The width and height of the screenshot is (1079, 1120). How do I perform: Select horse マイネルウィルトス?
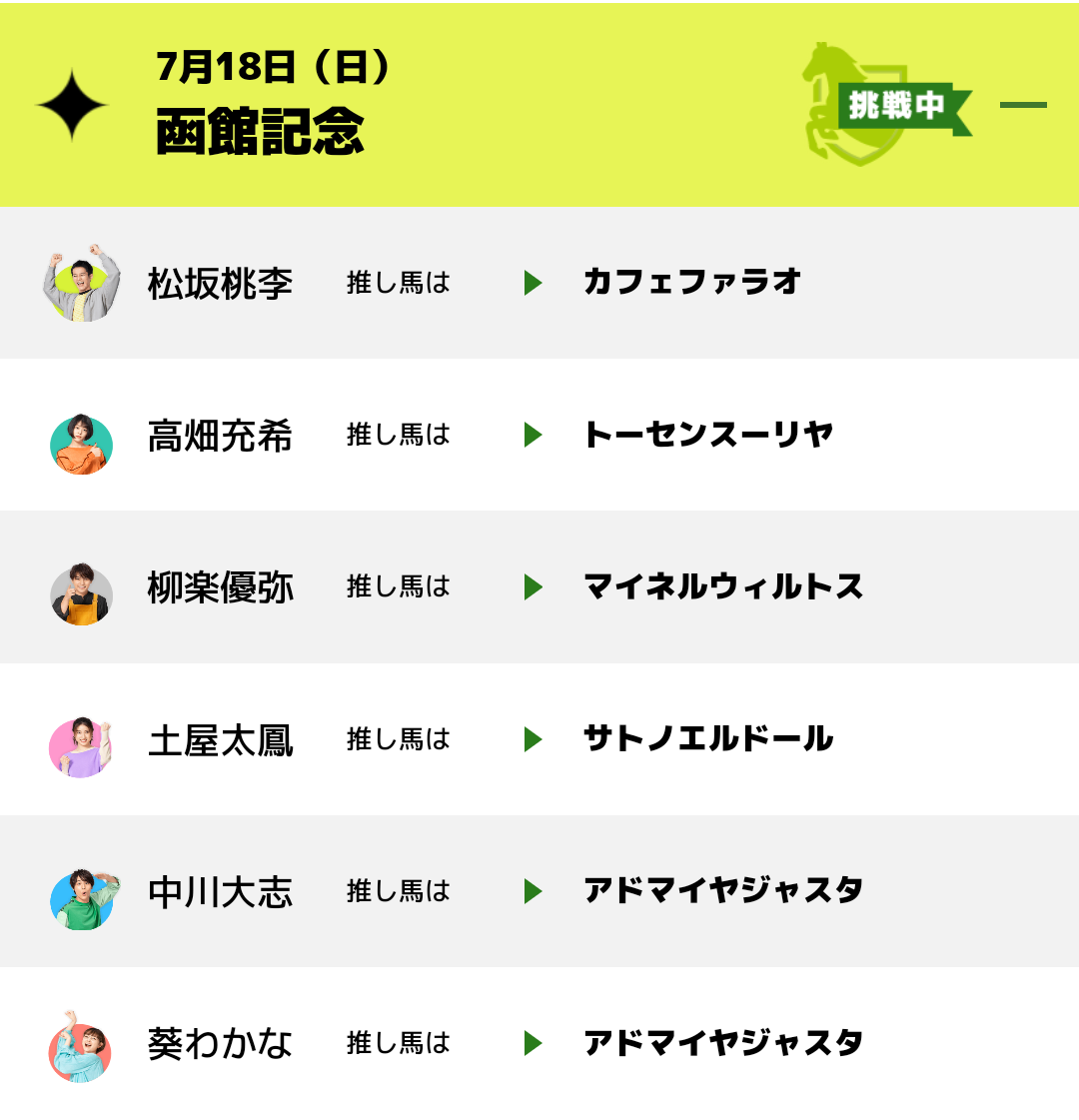pos(723,586)
